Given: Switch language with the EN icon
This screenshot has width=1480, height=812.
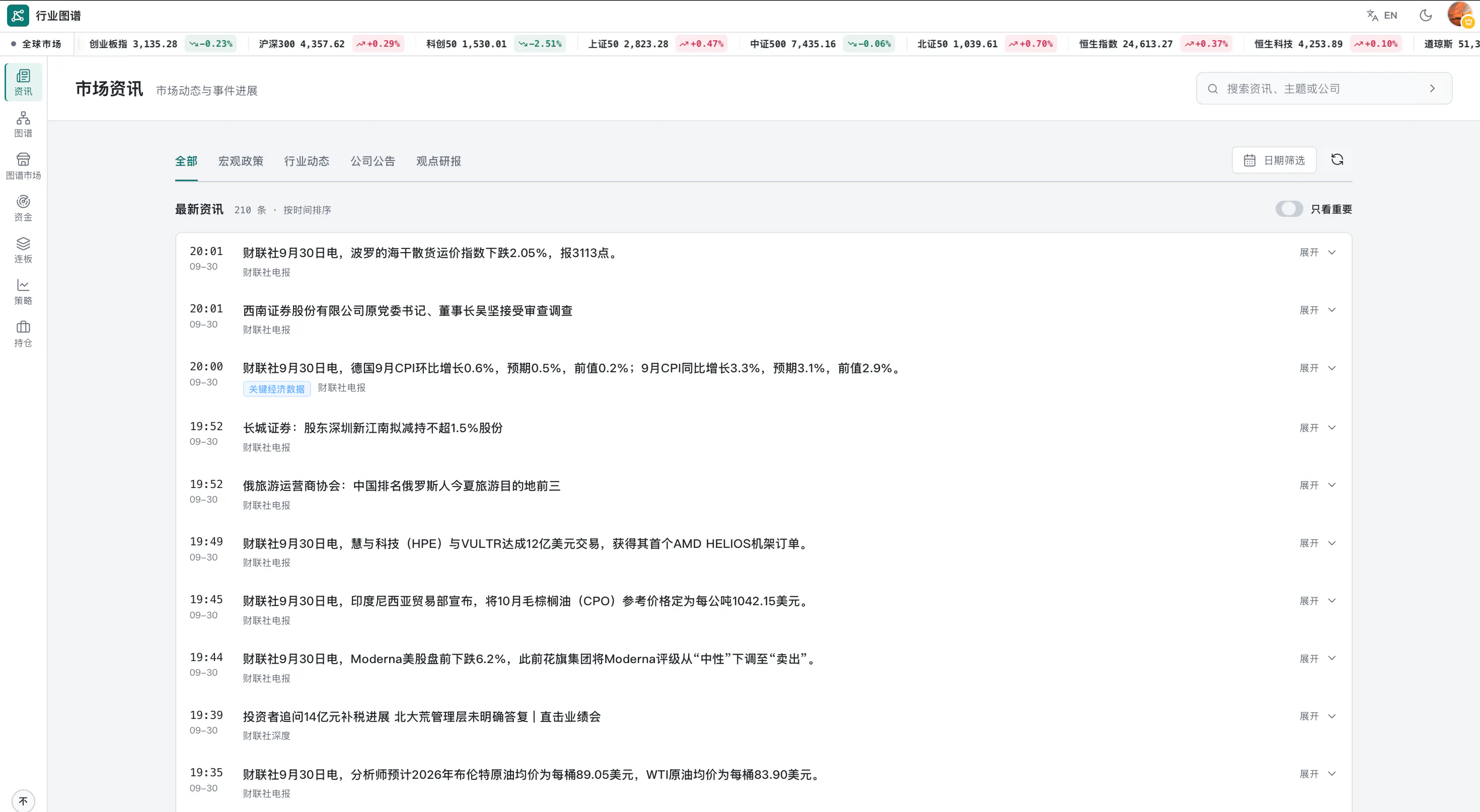Looking at the screenshot, I should [x=1382, y=16].
